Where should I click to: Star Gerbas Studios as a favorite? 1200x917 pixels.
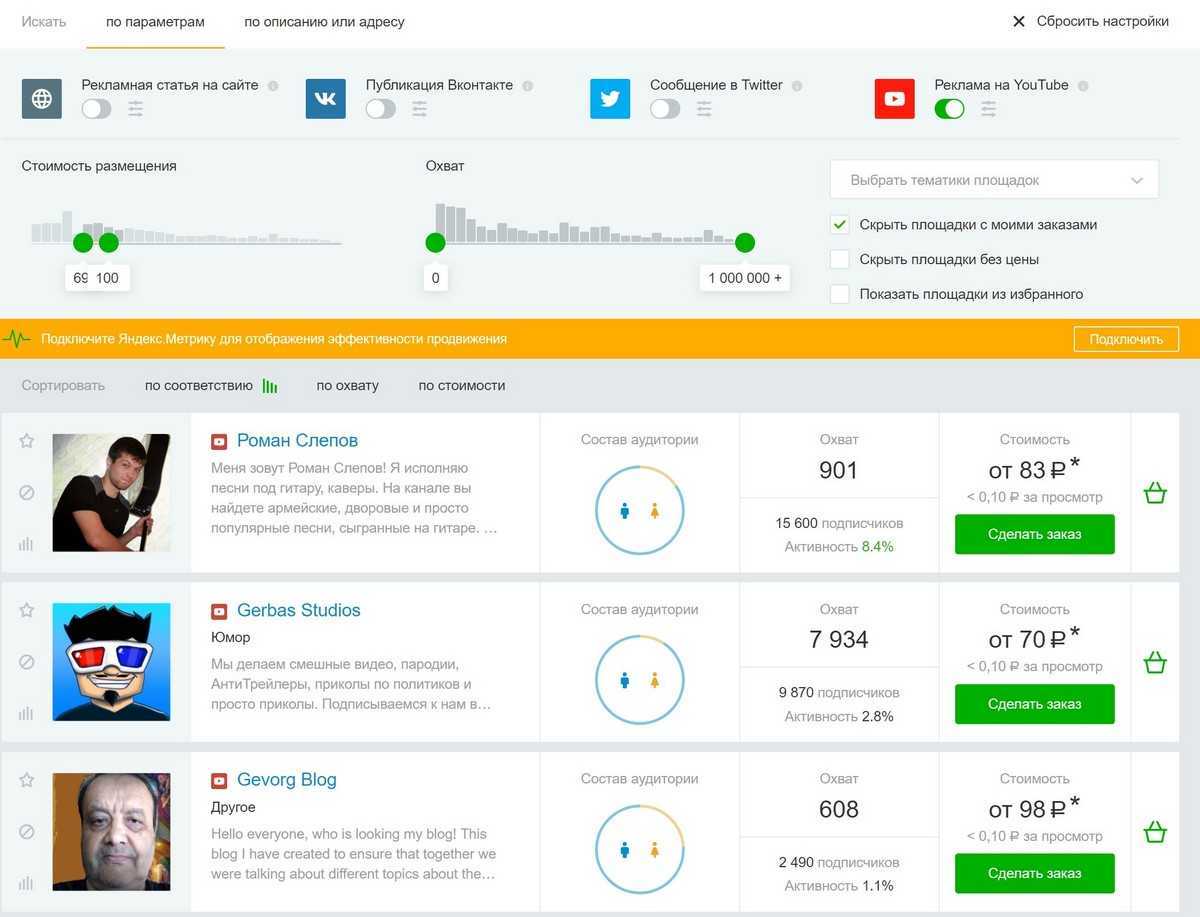click(x=27, y=610)
